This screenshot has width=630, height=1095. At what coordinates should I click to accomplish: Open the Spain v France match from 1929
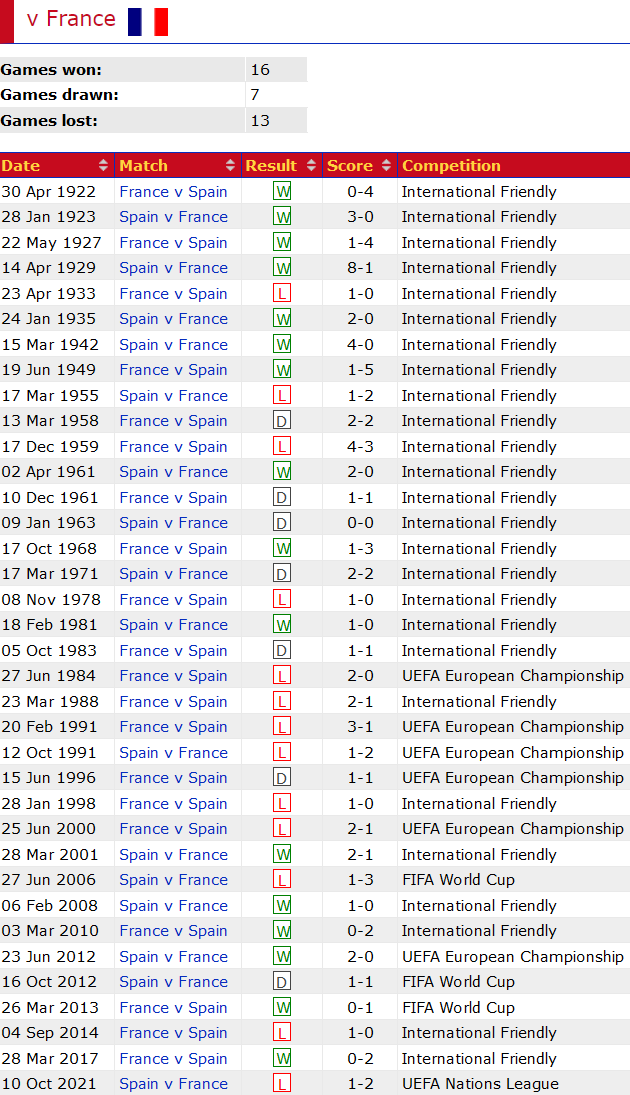(173, 268)
